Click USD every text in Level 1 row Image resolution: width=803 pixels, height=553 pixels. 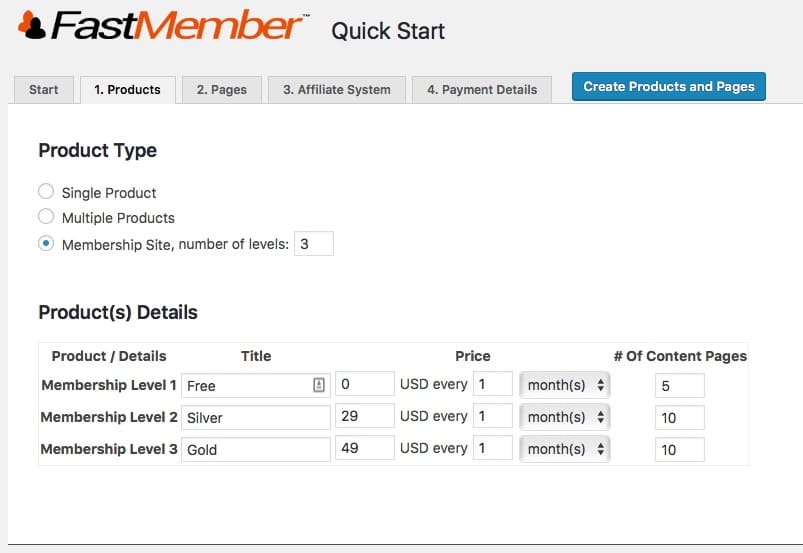pyautogui.click(x=434, y=384)
